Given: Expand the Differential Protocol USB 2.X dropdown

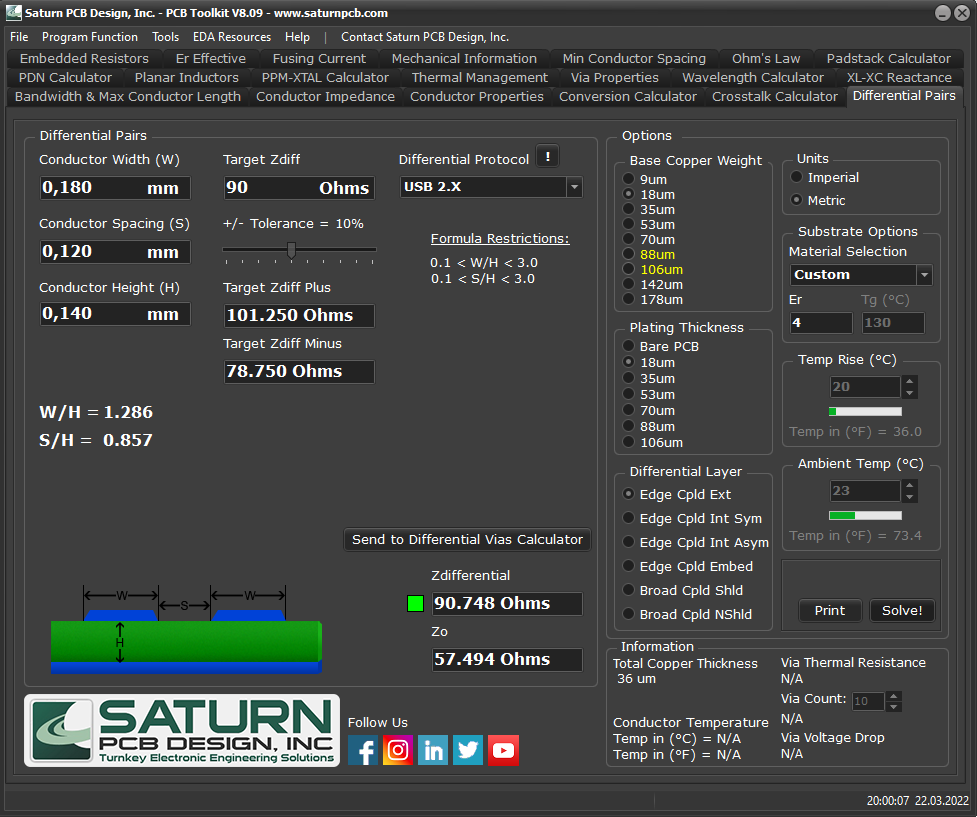Looking at the screenshot, I should 574,186.
